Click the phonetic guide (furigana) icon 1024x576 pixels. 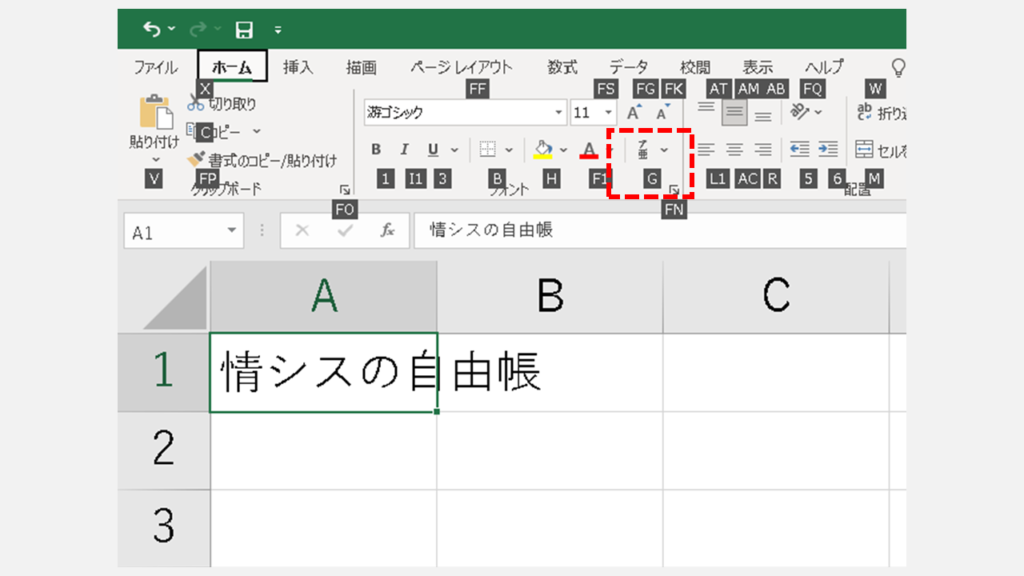(x=643, y=150)
